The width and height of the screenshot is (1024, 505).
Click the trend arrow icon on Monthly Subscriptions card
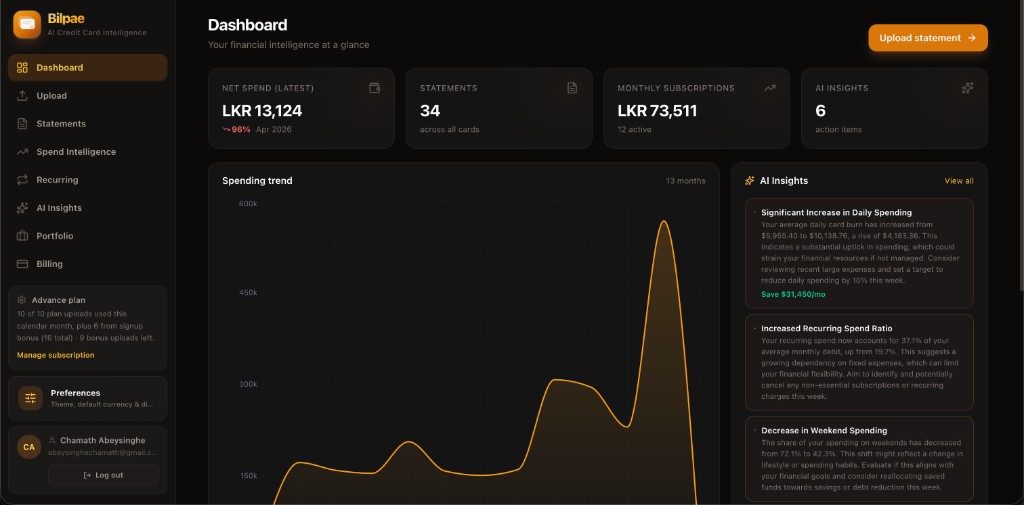click(770, 88)
